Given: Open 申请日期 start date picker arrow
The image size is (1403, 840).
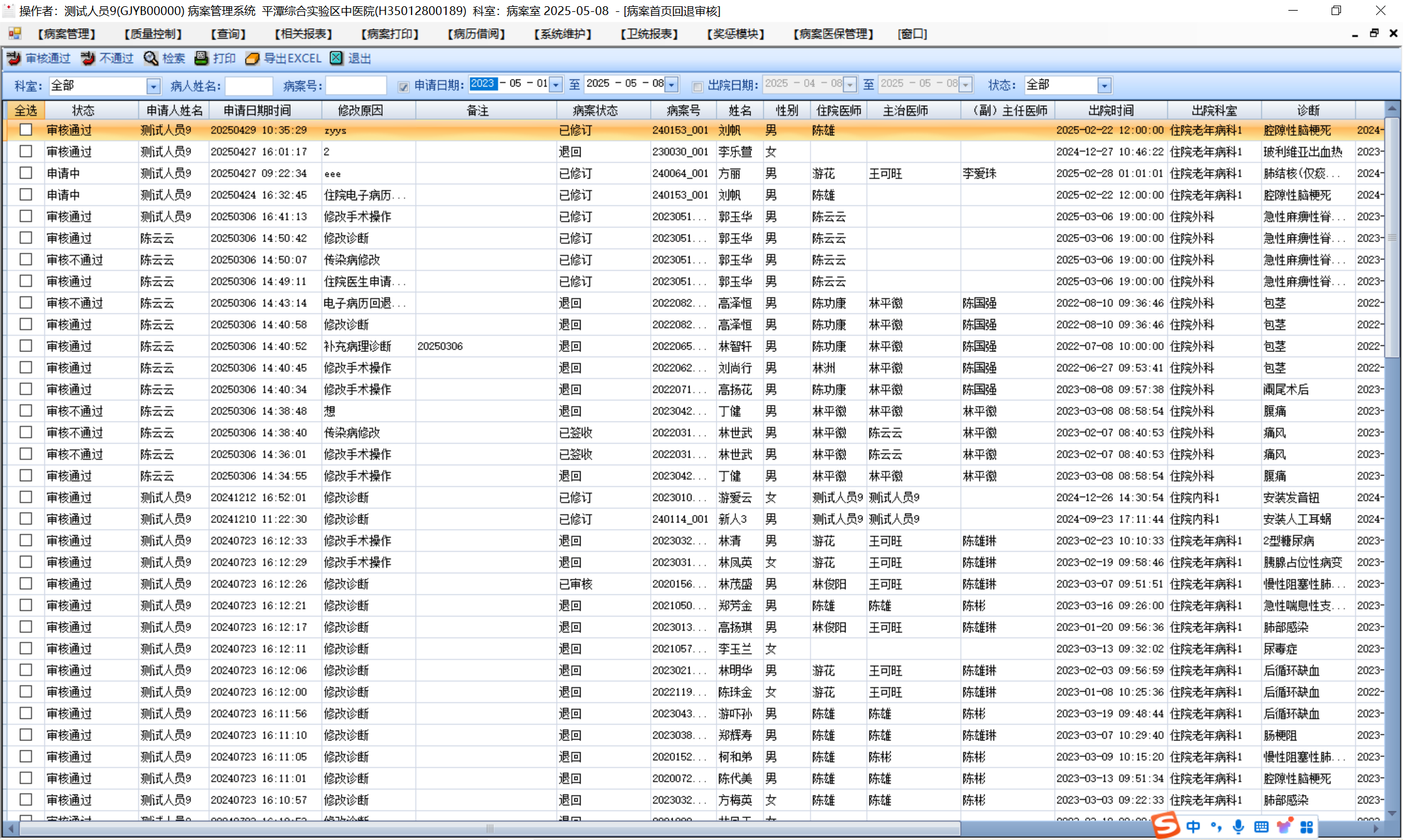Looking at the screenshot, I should click(556, 85).
